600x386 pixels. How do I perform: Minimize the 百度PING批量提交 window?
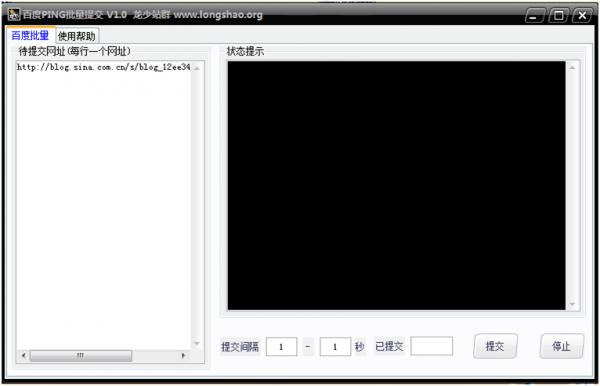point(535,16)
